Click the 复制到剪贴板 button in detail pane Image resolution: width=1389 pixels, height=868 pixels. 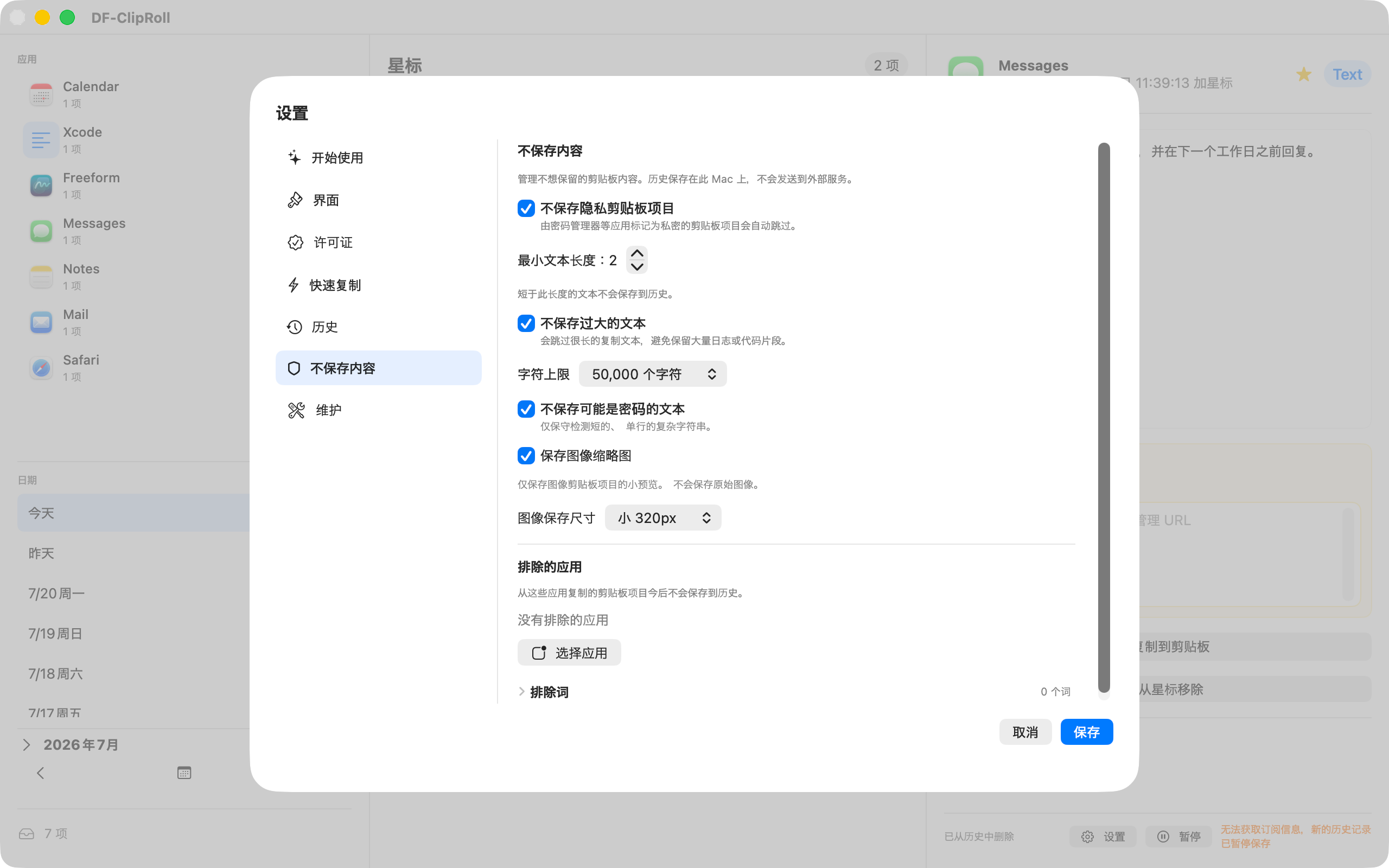coord(1256,647)
